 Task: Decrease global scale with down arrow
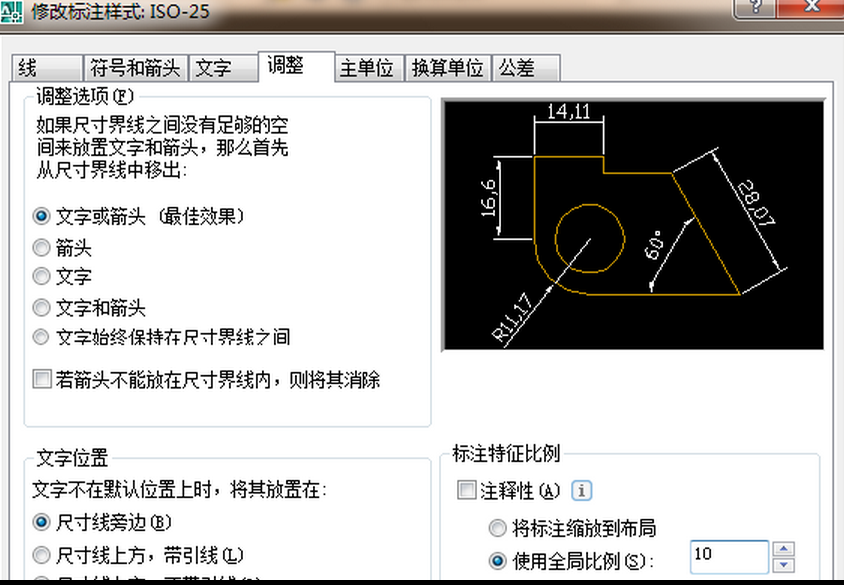click(783, 564)
